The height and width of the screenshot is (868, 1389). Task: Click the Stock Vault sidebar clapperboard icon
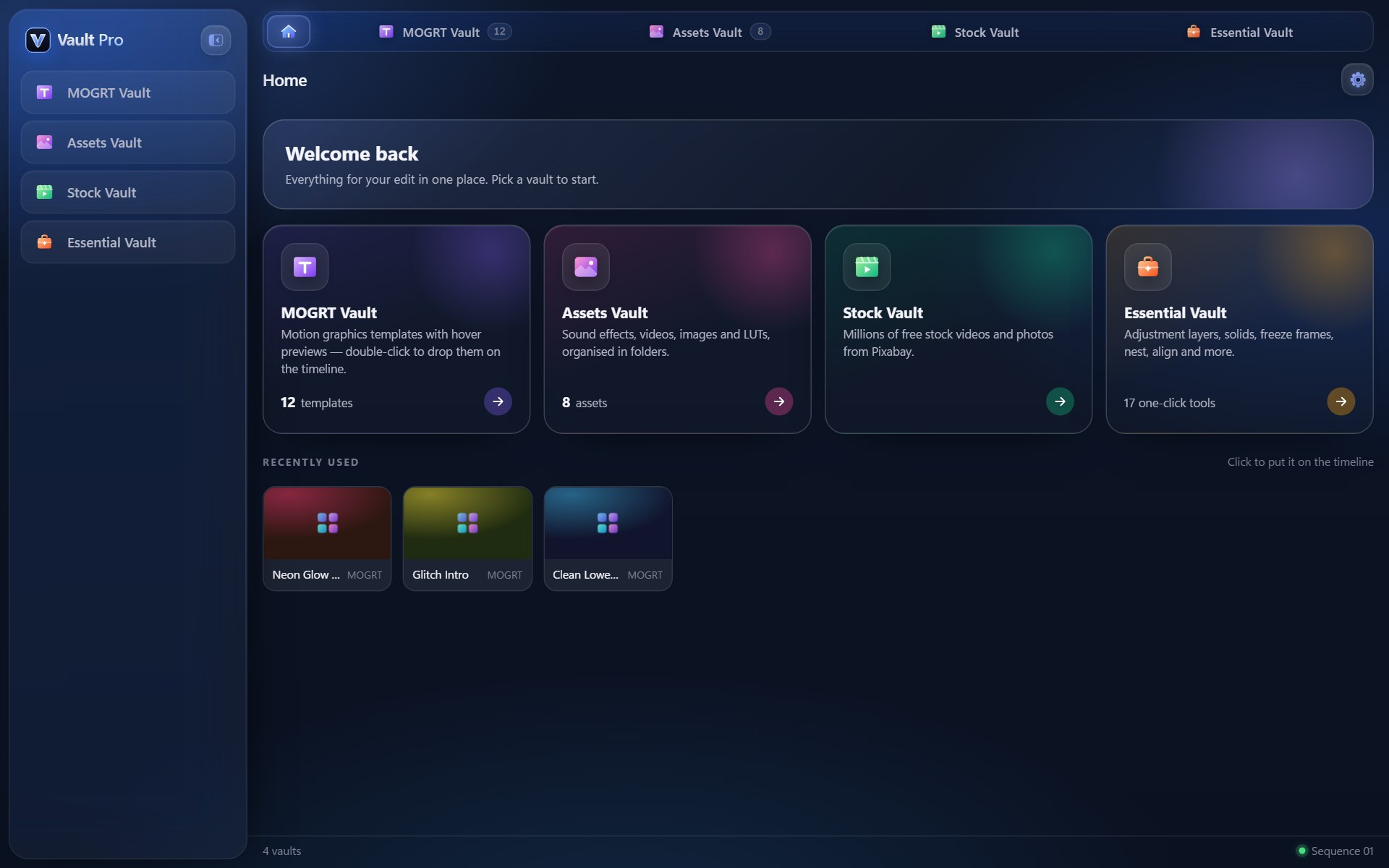[x=44, y=192]
